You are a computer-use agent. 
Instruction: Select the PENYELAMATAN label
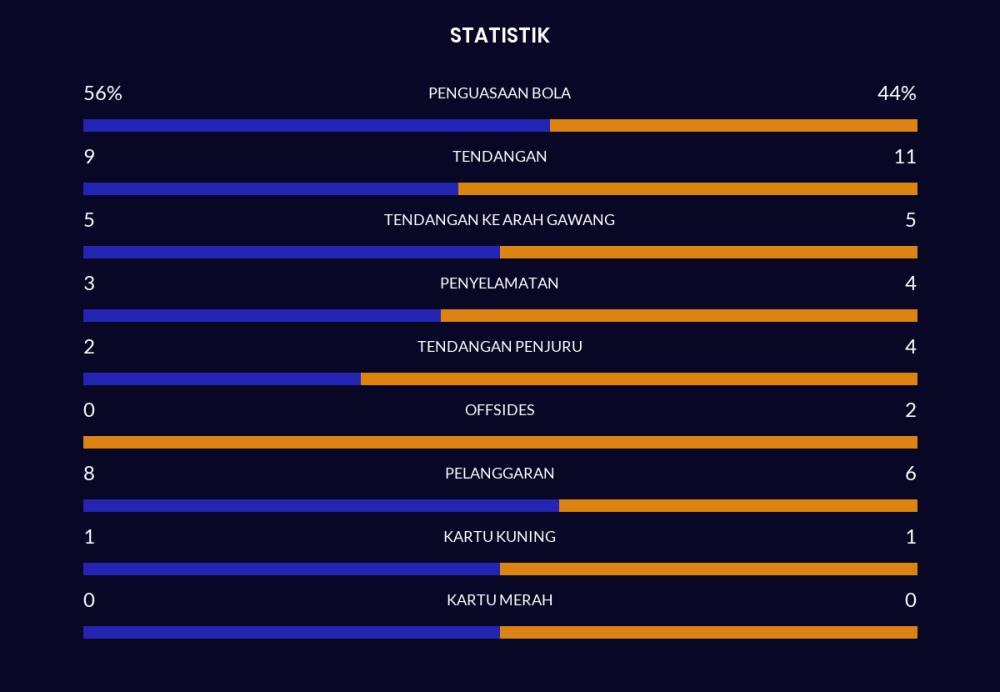(x=499, y=283)
